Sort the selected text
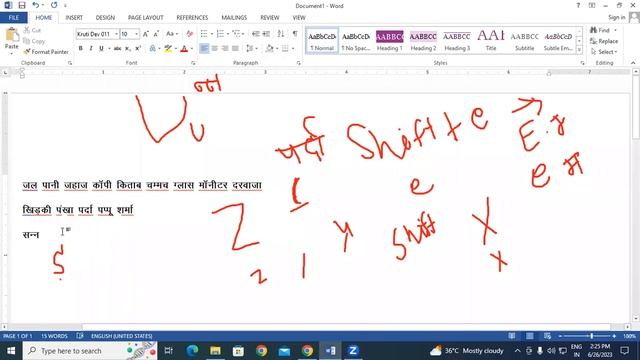 (x=281, y=34)
